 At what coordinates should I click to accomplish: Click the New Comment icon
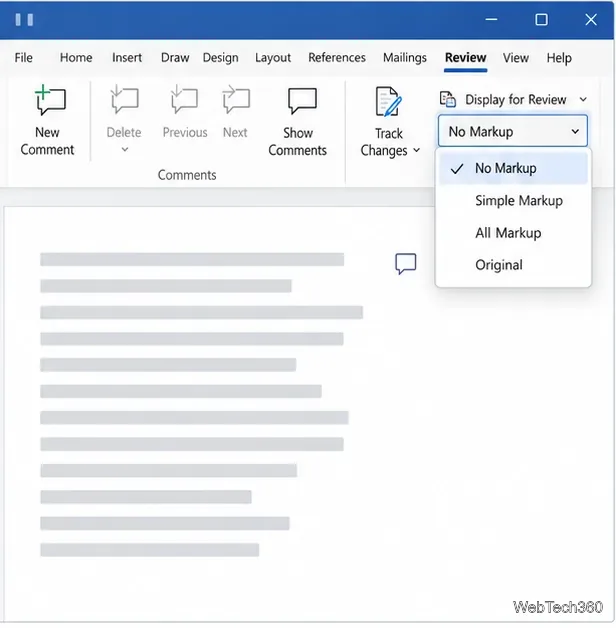[50, 100]
